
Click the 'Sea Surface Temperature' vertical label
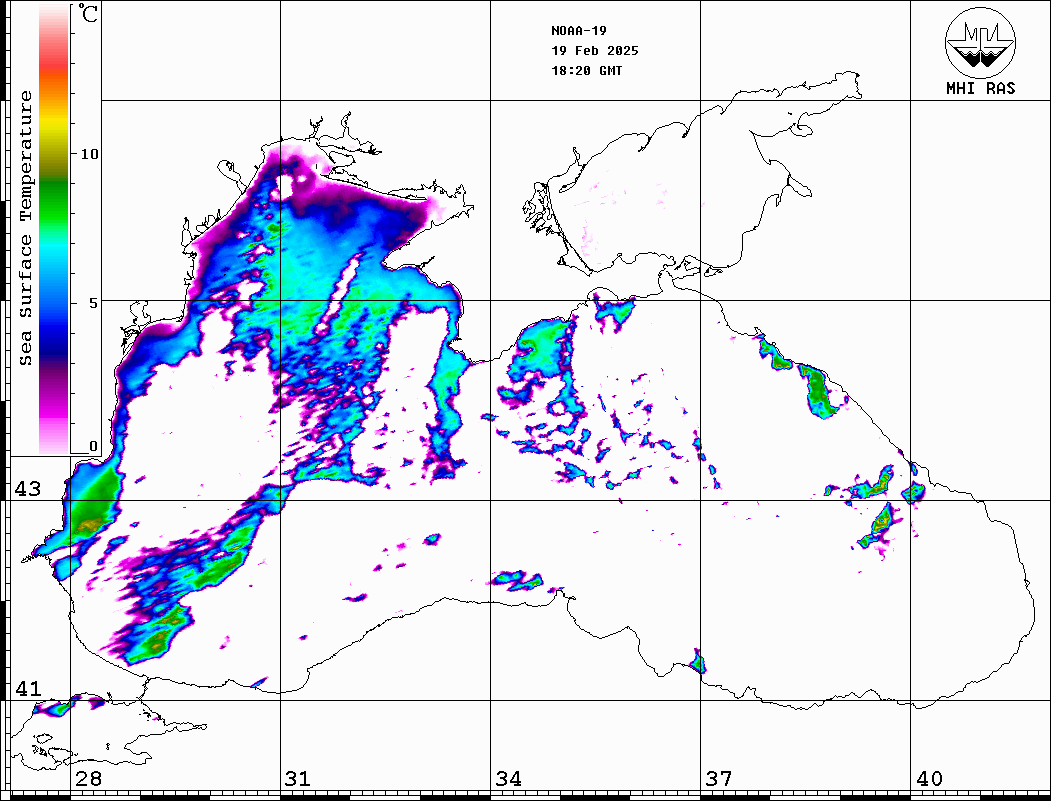25,228
